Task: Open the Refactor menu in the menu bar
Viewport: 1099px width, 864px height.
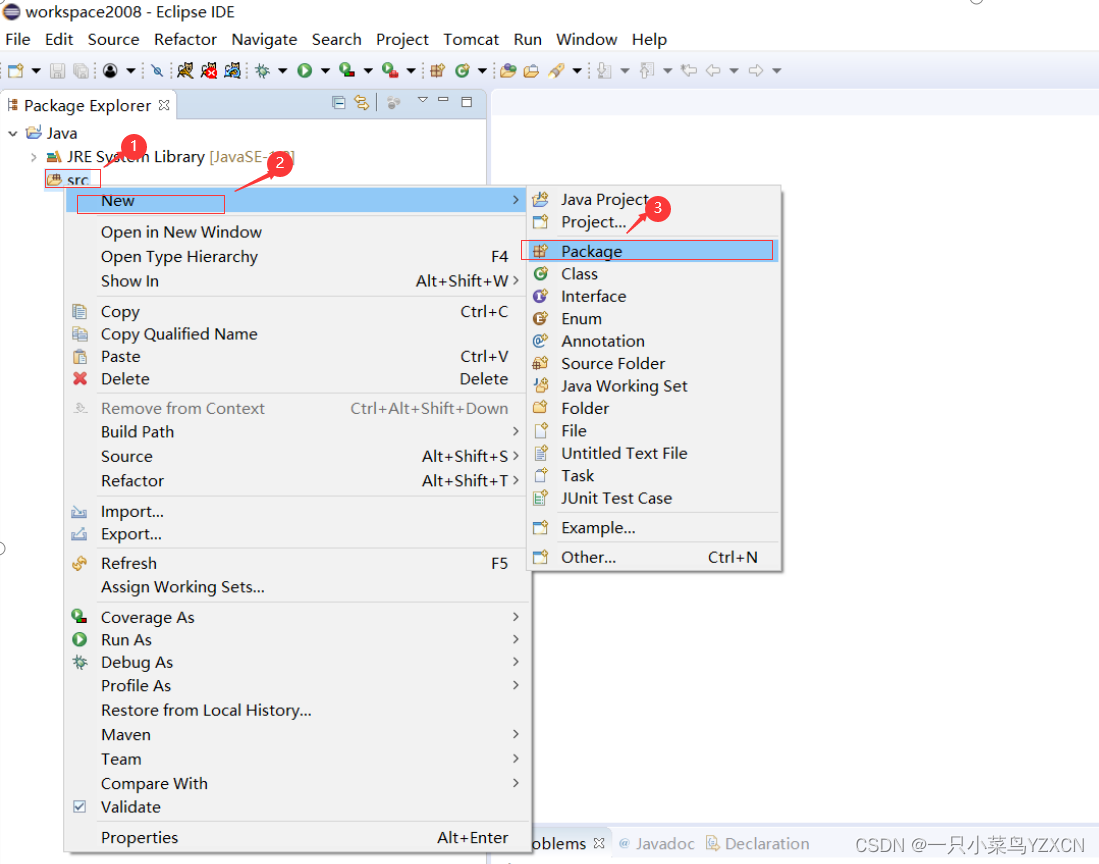Action: click(185, 39)
